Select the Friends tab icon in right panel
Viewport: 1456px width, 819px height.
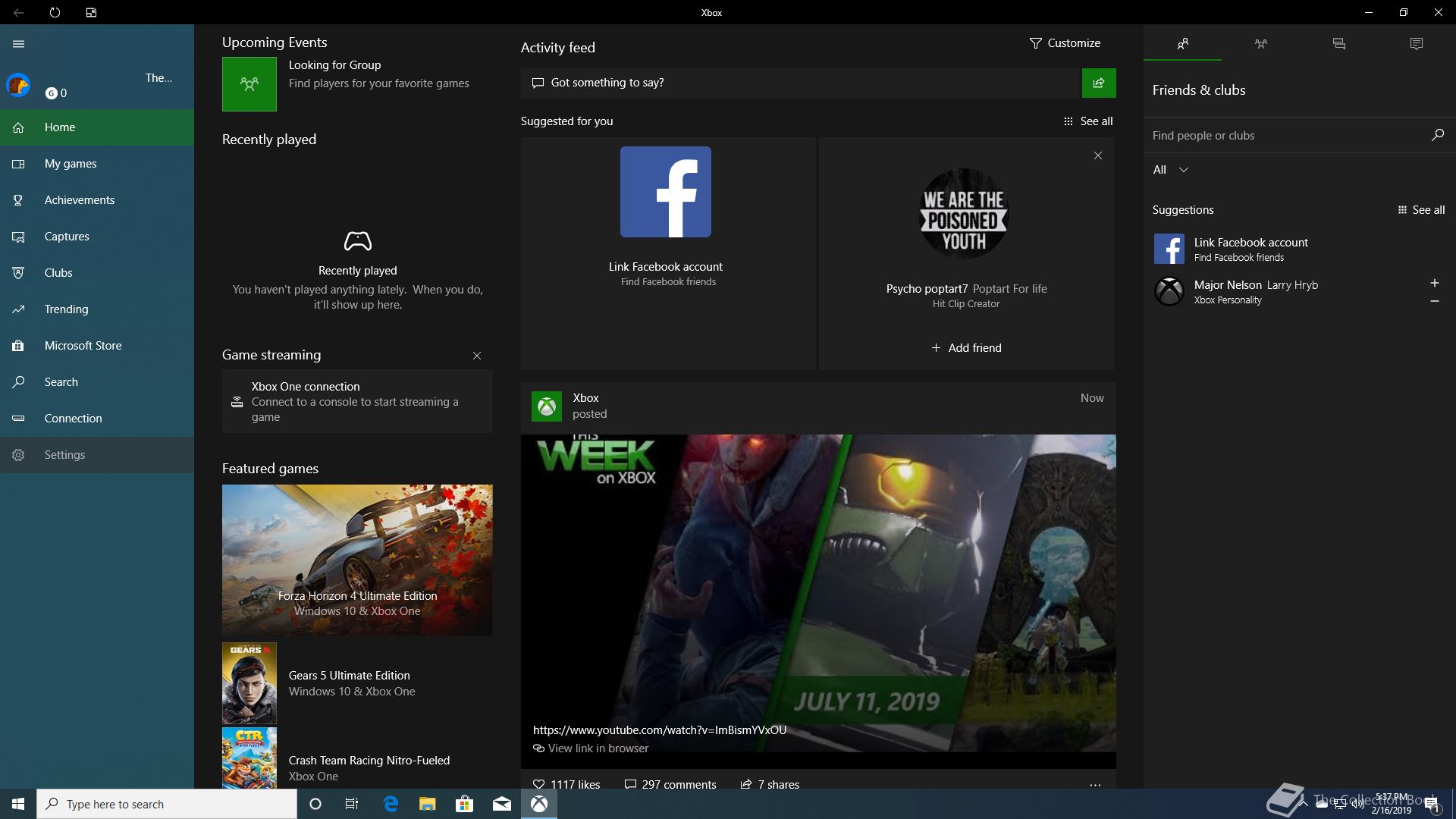tap(1182, 44)
